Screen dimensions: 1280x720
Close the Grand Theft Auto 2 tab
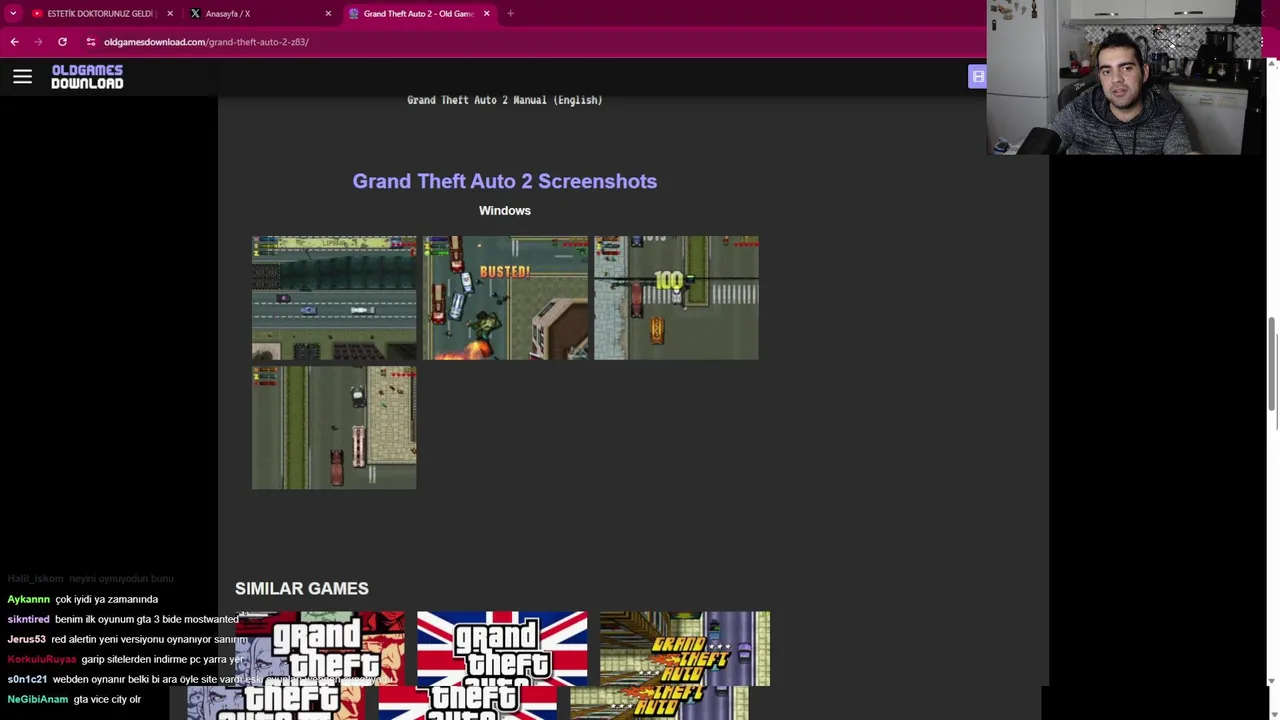click(487, 13)
